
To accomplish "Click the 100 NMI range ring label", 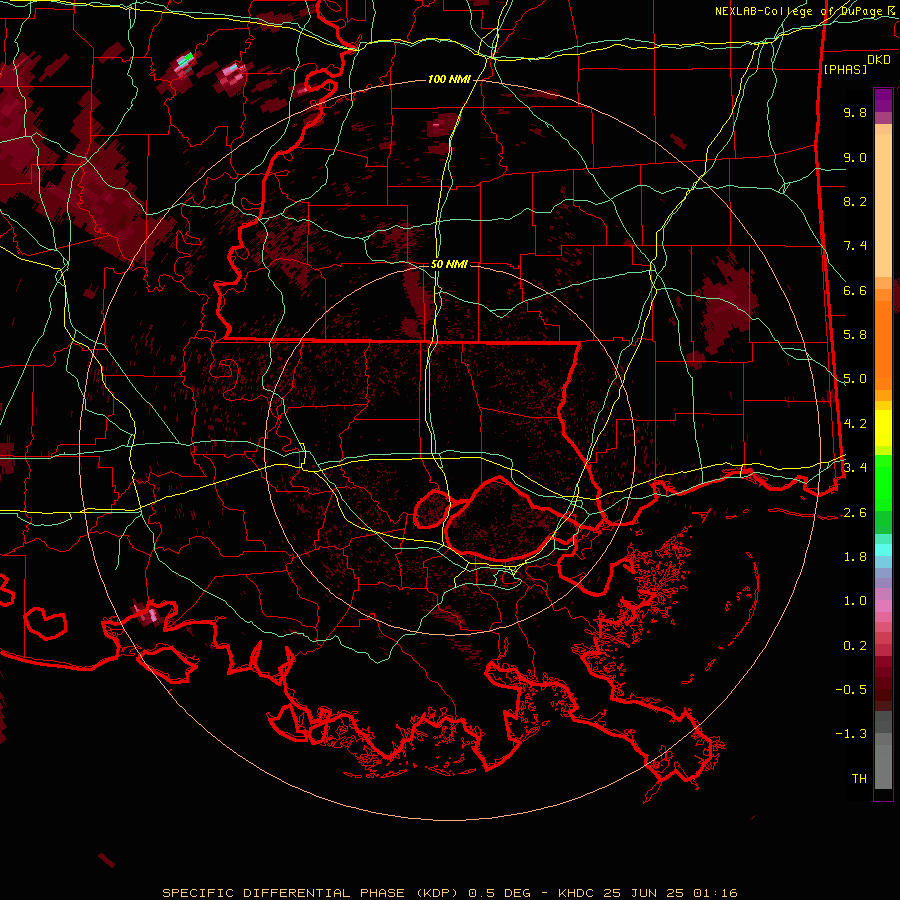I will pos(449,79).
